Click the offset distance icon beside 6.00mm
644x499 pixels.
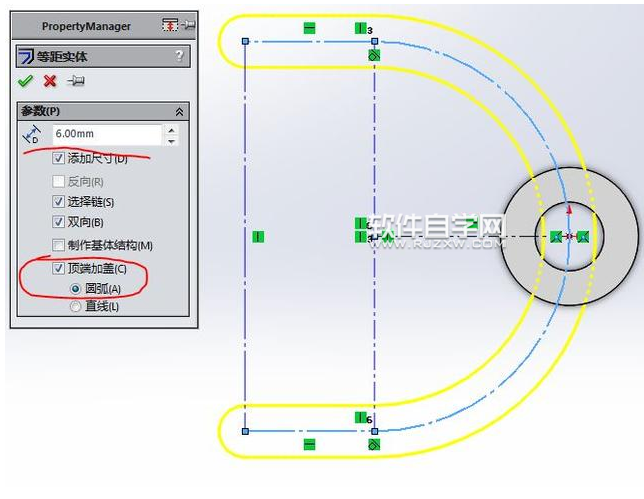pyautogui.click(x=32, y=135)
